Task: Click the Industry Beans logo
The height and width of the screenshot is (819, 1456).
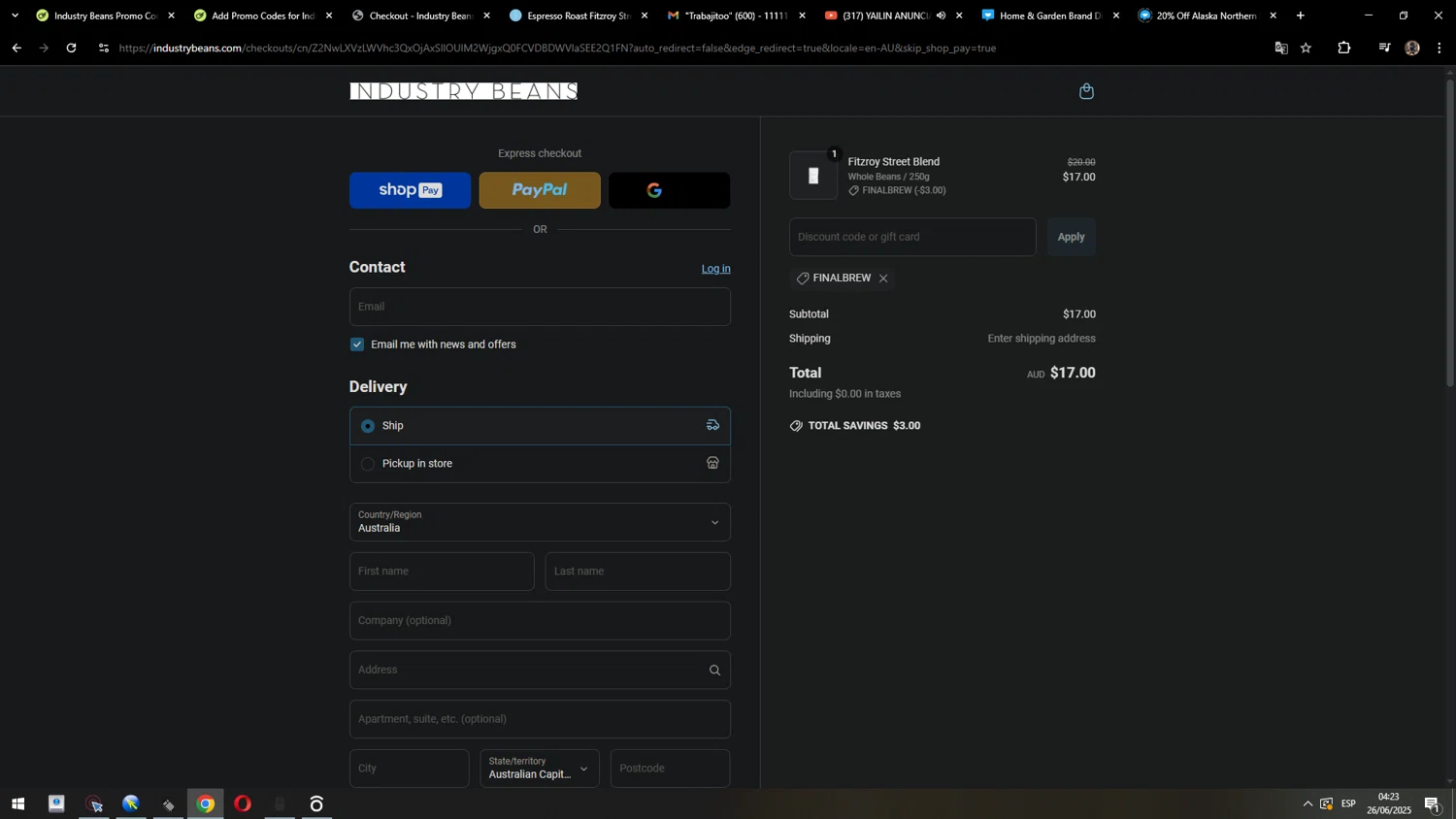Action: pos(464,91)
